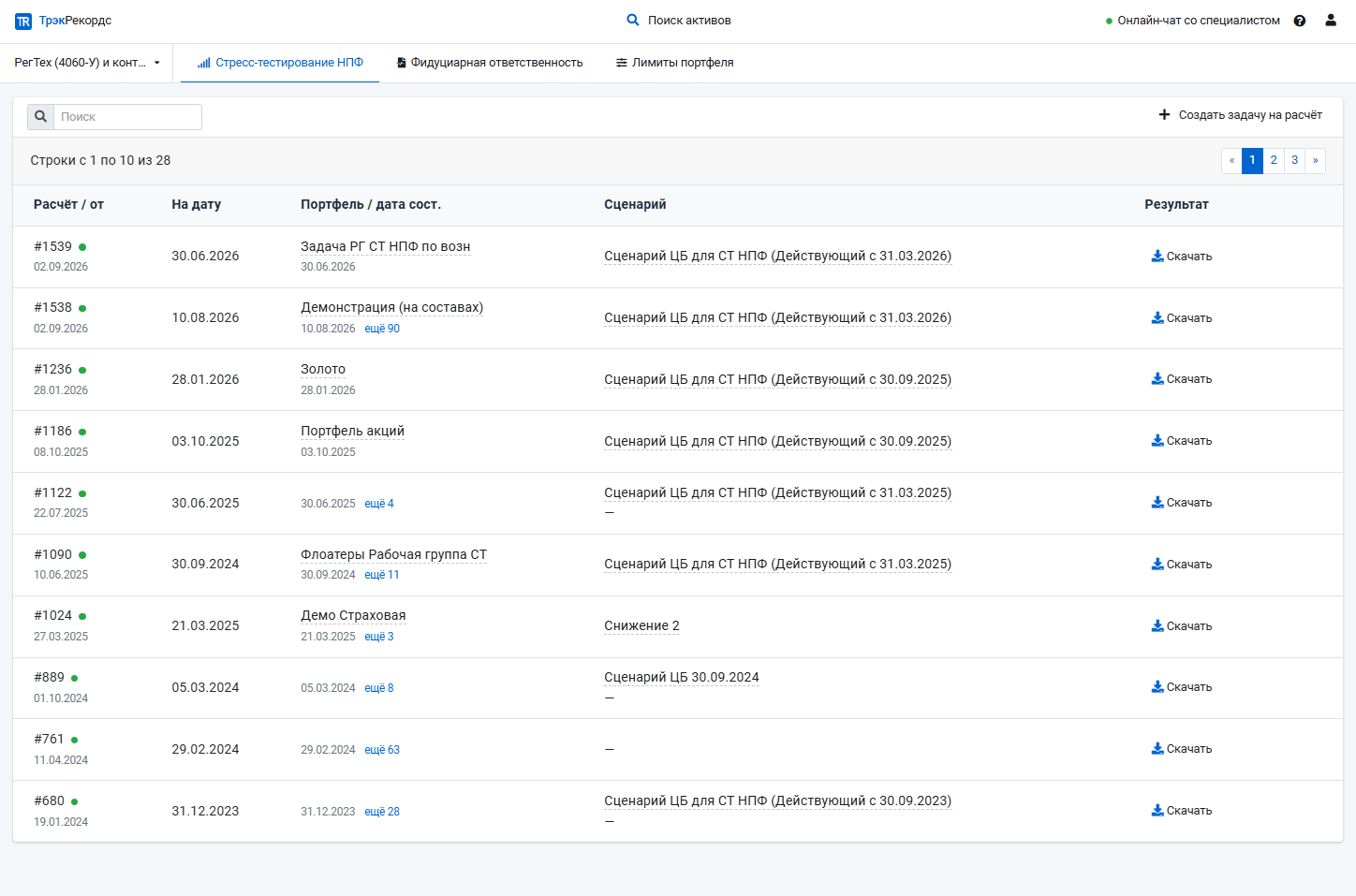The height and width of the screenshot is (896, 1356).
Task: Expand the РегТех (4060-У) и конт… dropdown
Action: 87,63
